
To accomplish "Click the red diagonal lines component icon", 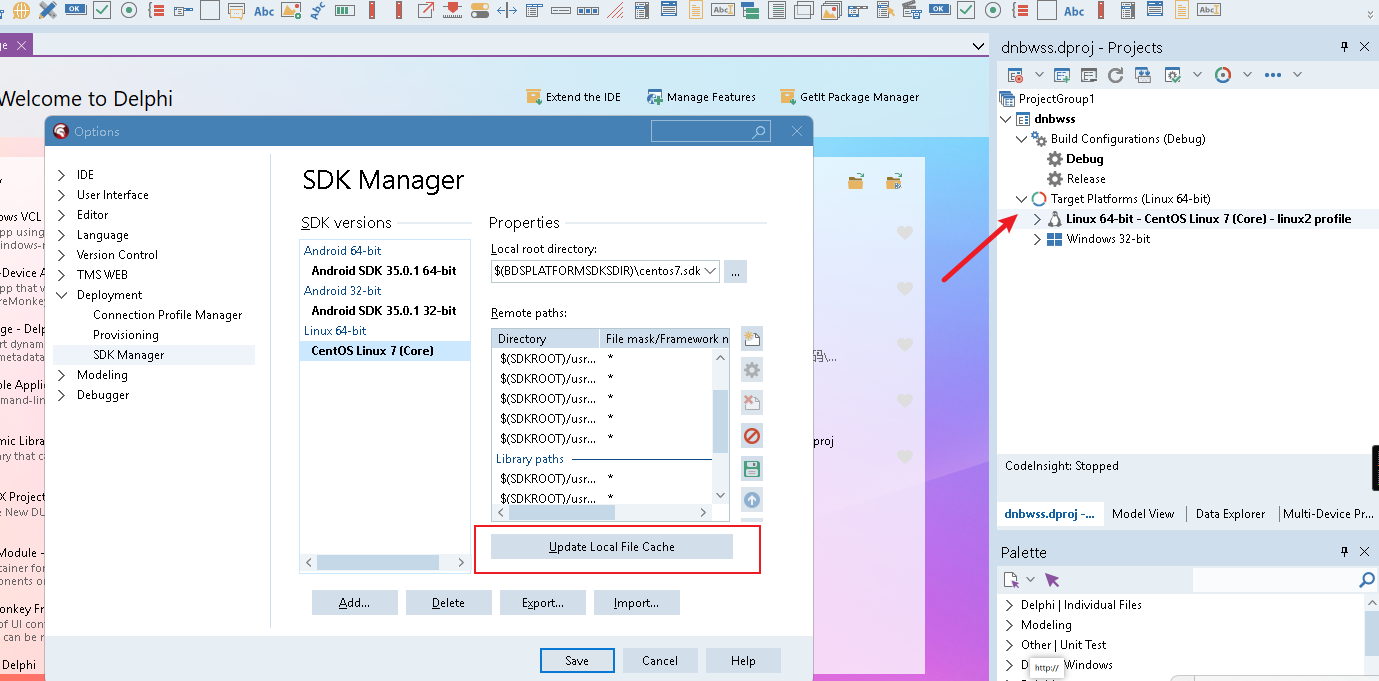I will pyautogui.click(x=615, y=10).
